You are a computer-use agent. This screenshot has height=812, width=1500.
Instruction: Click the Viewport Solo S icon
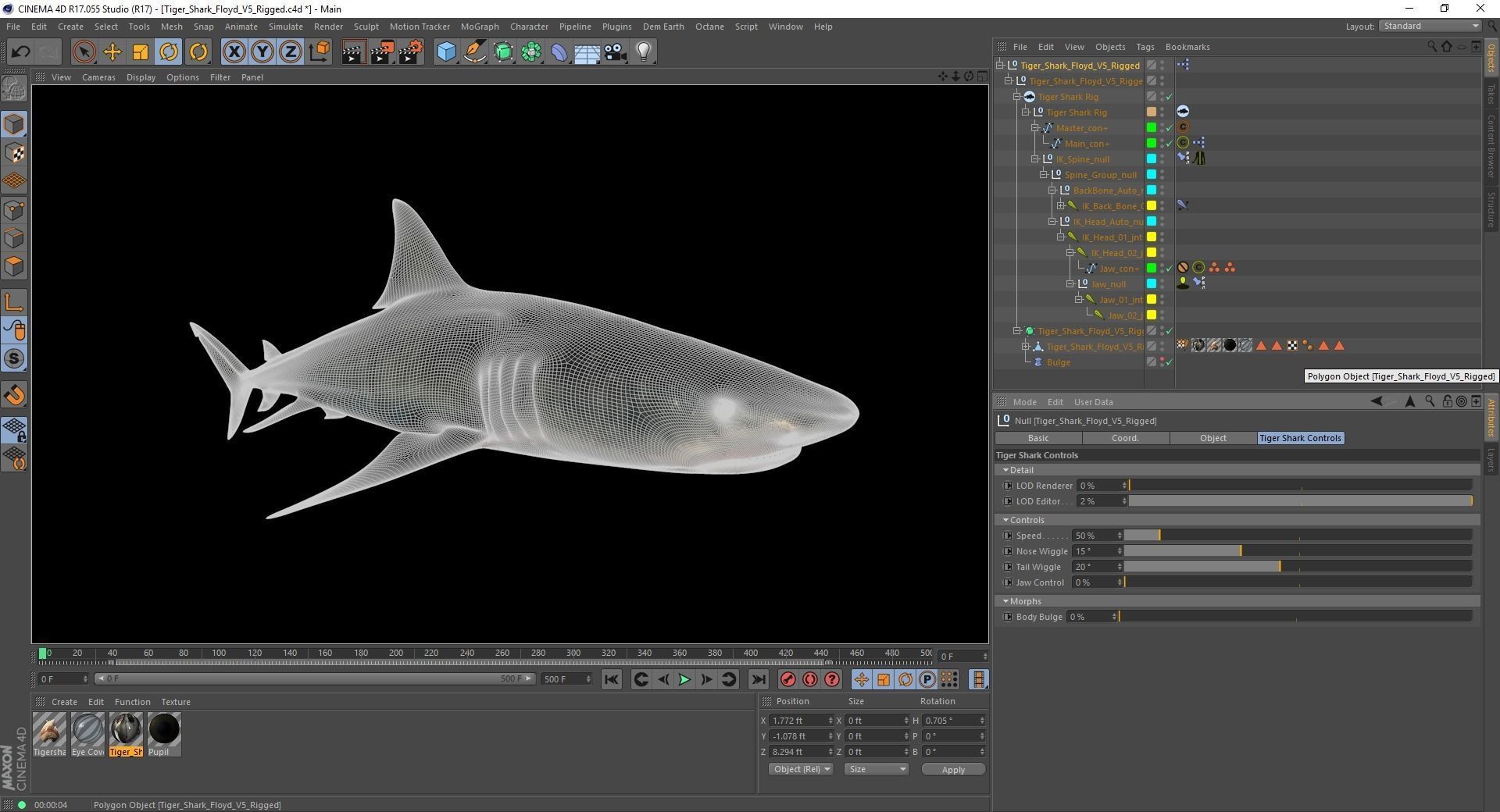(14, 359)
